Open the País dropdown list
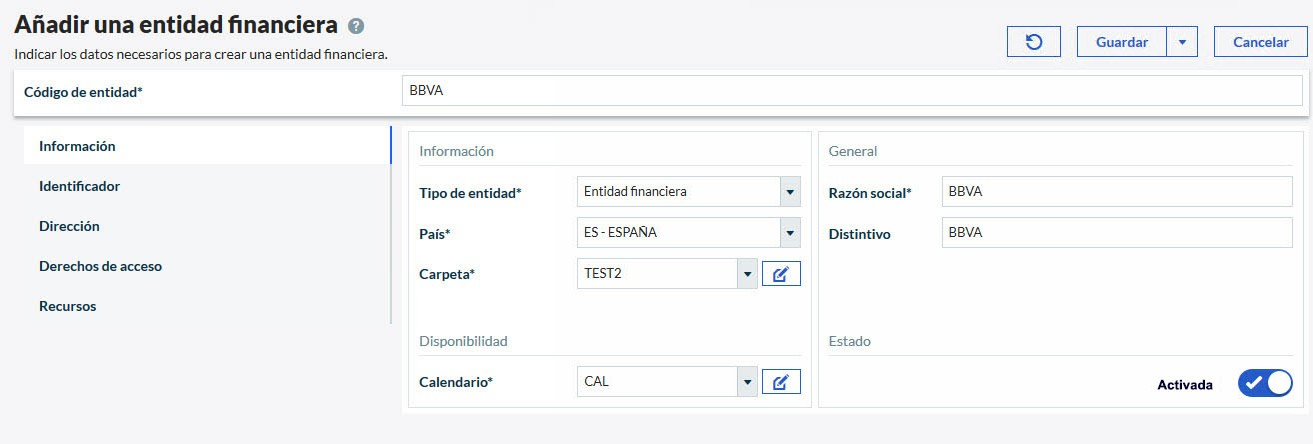1313x444 pixels. 790,233
